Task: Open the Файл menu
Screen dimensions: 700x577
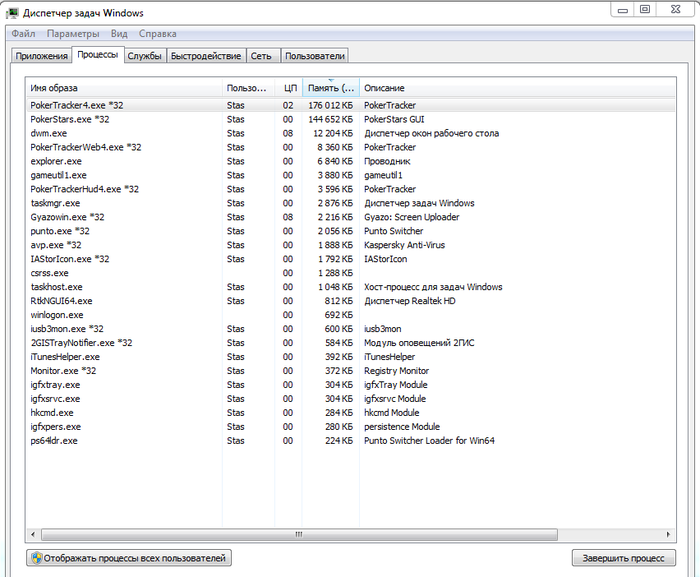Action: (x=23, y=33)
